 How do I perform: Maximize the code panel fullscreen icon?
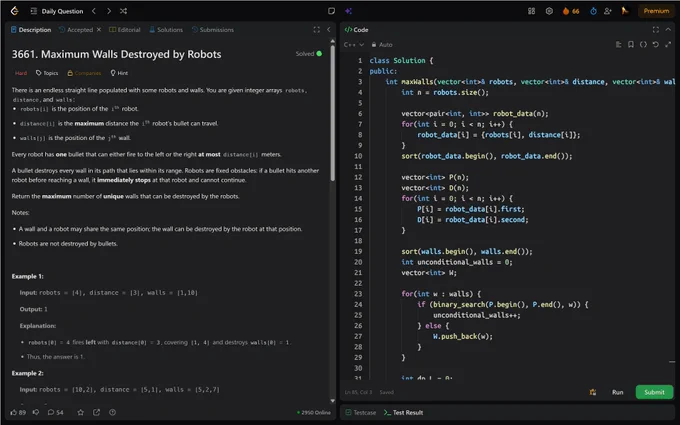point(656,29)
